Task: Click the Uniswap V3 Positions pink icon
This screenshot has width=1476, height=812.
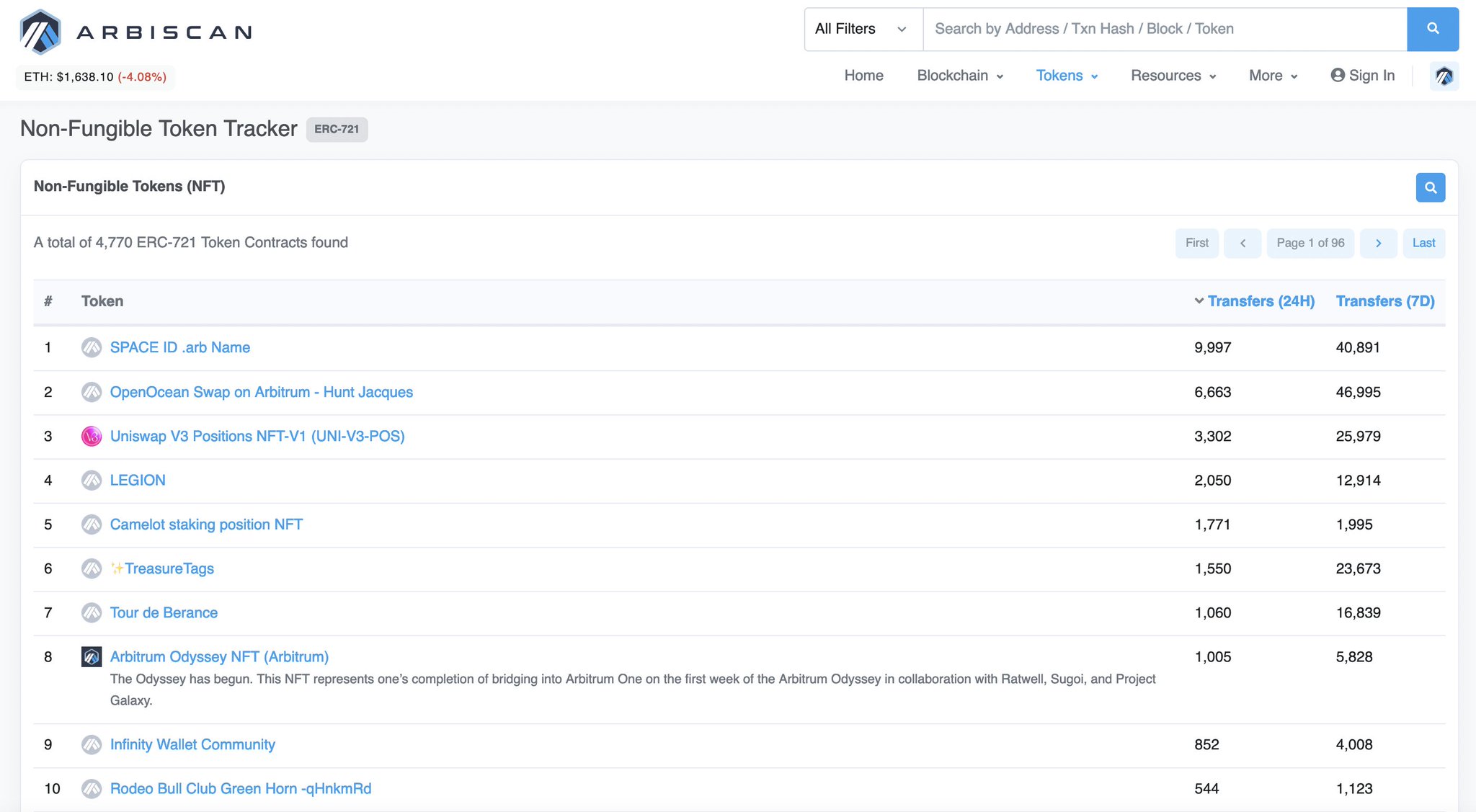Action: click(92, 437)
